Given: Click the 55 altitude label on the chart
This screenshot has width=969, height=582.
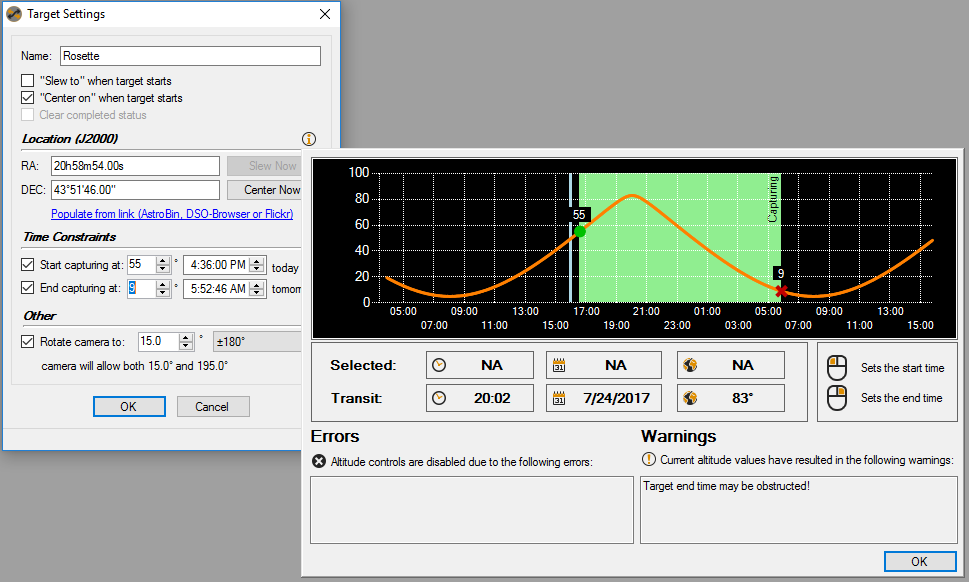Looking at the screenshot, I should pyautogui.click(x=579, y=214).
